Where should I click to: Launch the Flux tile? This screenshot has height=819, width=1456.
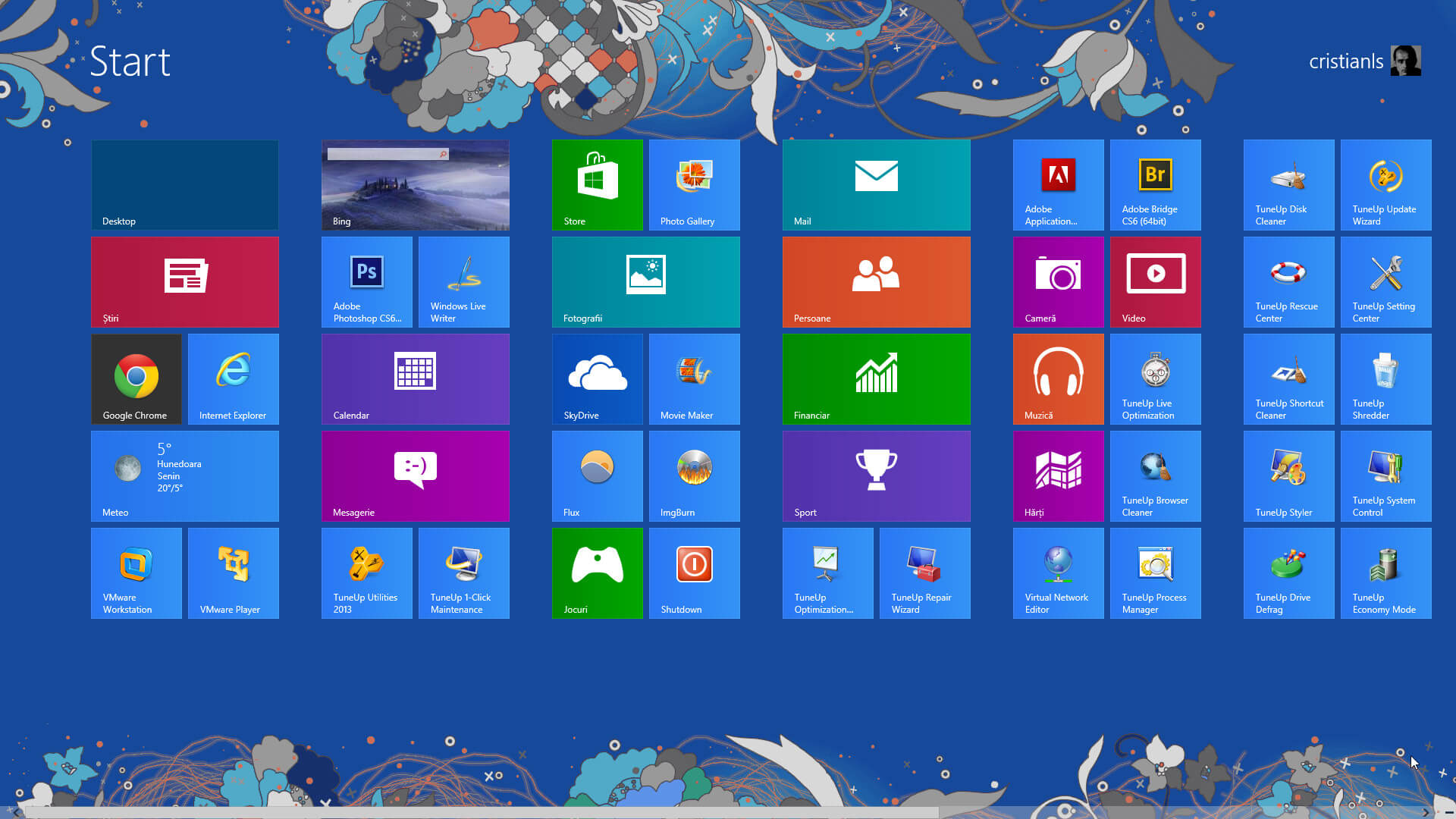tap(597, 475)
